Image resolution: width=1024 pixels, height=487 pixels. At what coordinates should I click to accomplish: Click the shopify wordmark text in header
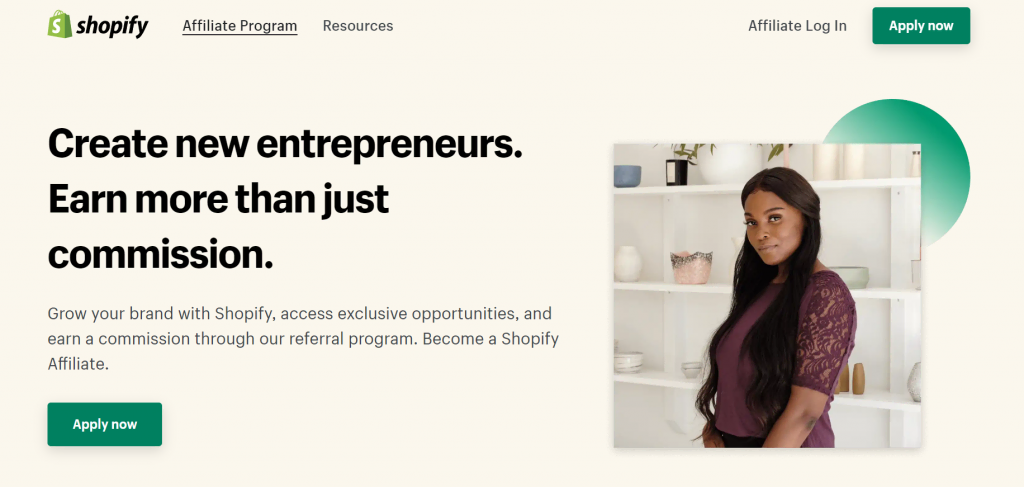(x=112, y=26)
